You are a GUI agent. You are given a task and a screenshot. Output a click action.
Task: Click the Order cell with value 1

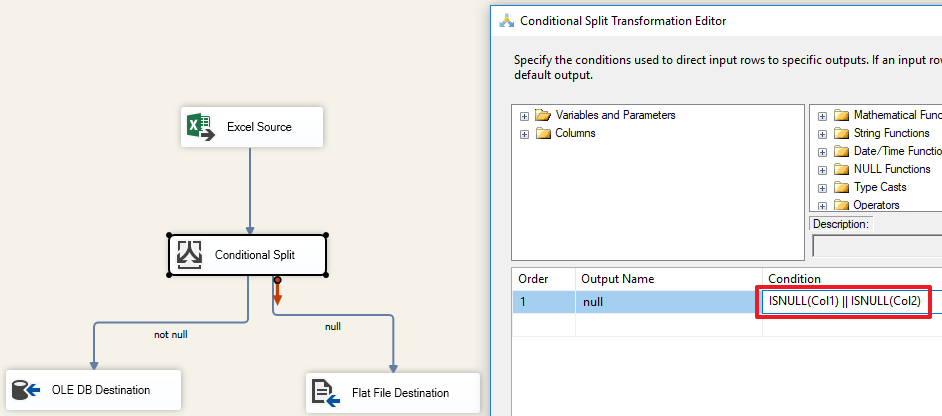[x=541, y=300]
